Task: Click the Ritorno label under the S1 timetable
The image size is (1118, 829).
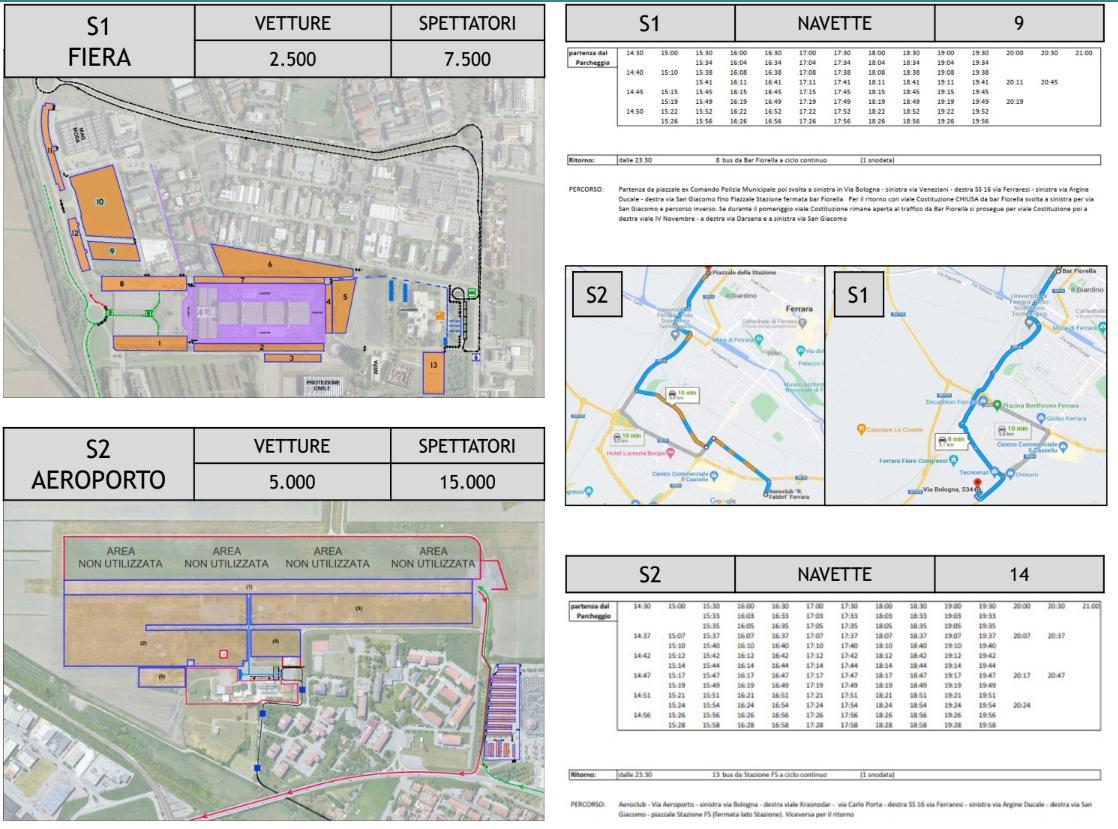Action: click(582, 160)
